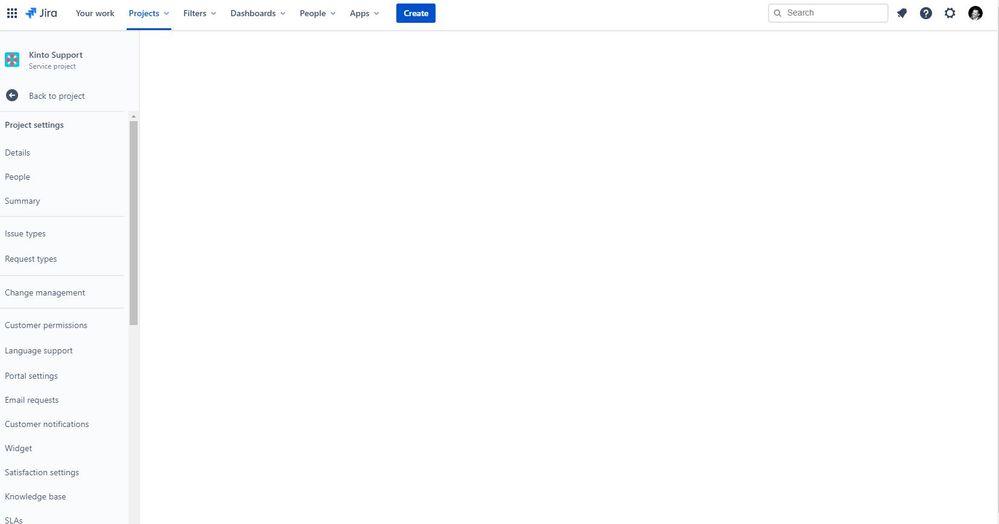
Task: Click the sidebar scrollbar thumb
Action: click(133, 222)
